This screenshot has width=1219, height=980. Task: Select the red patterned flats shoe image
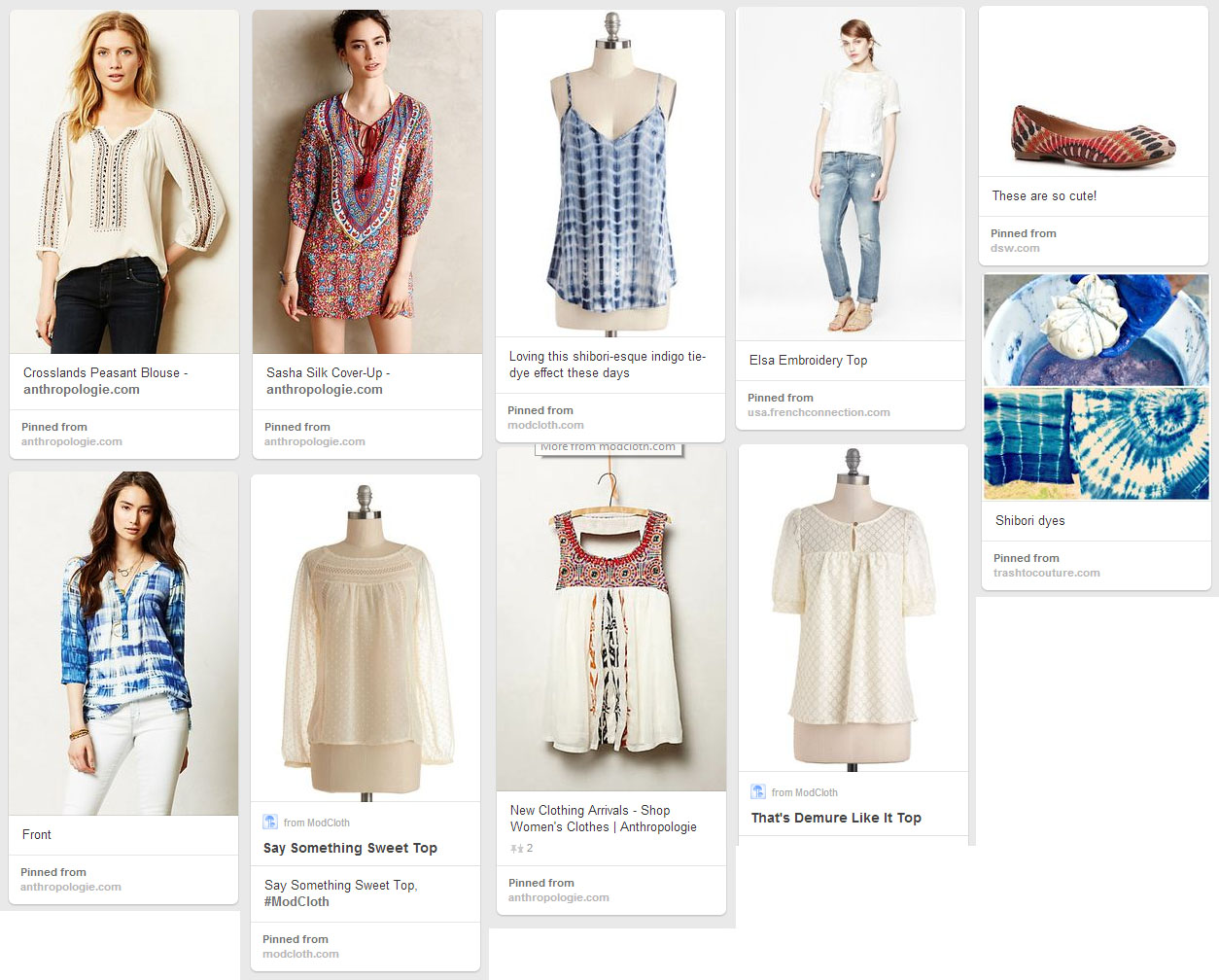(1093, 134)
